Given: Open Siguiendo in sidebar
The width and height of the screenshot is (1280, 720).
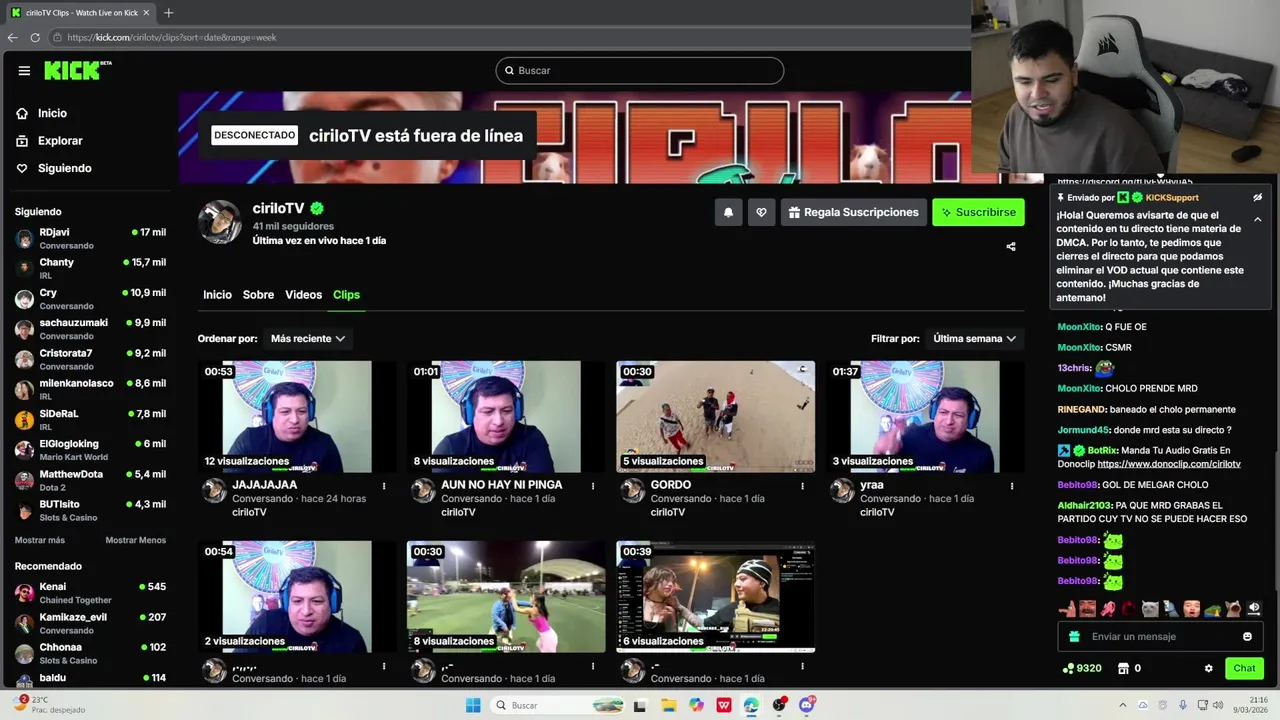Looking at the screenshot, I should pyautogui.click(x=64, y=168).
